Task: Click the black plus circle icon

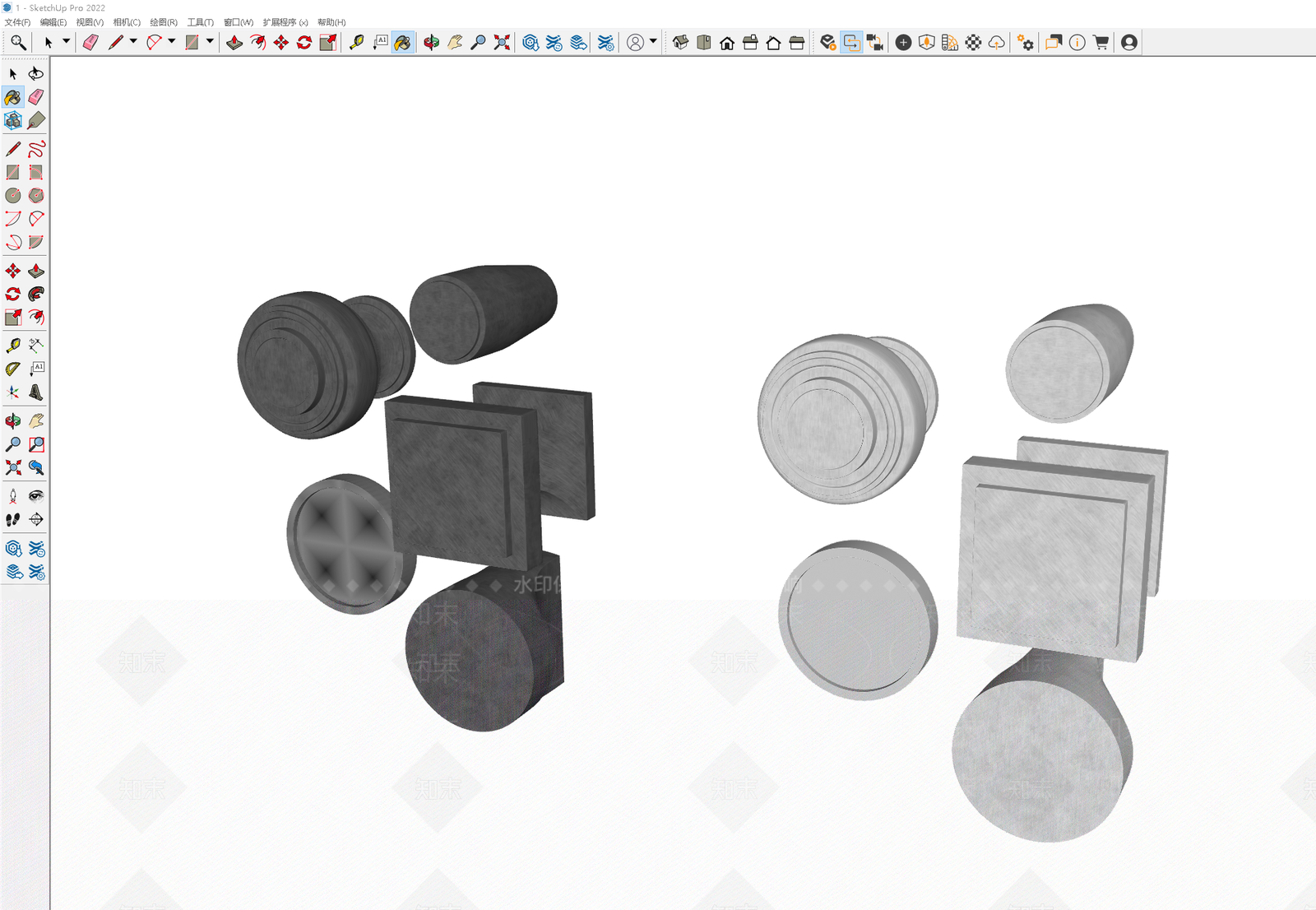Action: tap(903, 42)
